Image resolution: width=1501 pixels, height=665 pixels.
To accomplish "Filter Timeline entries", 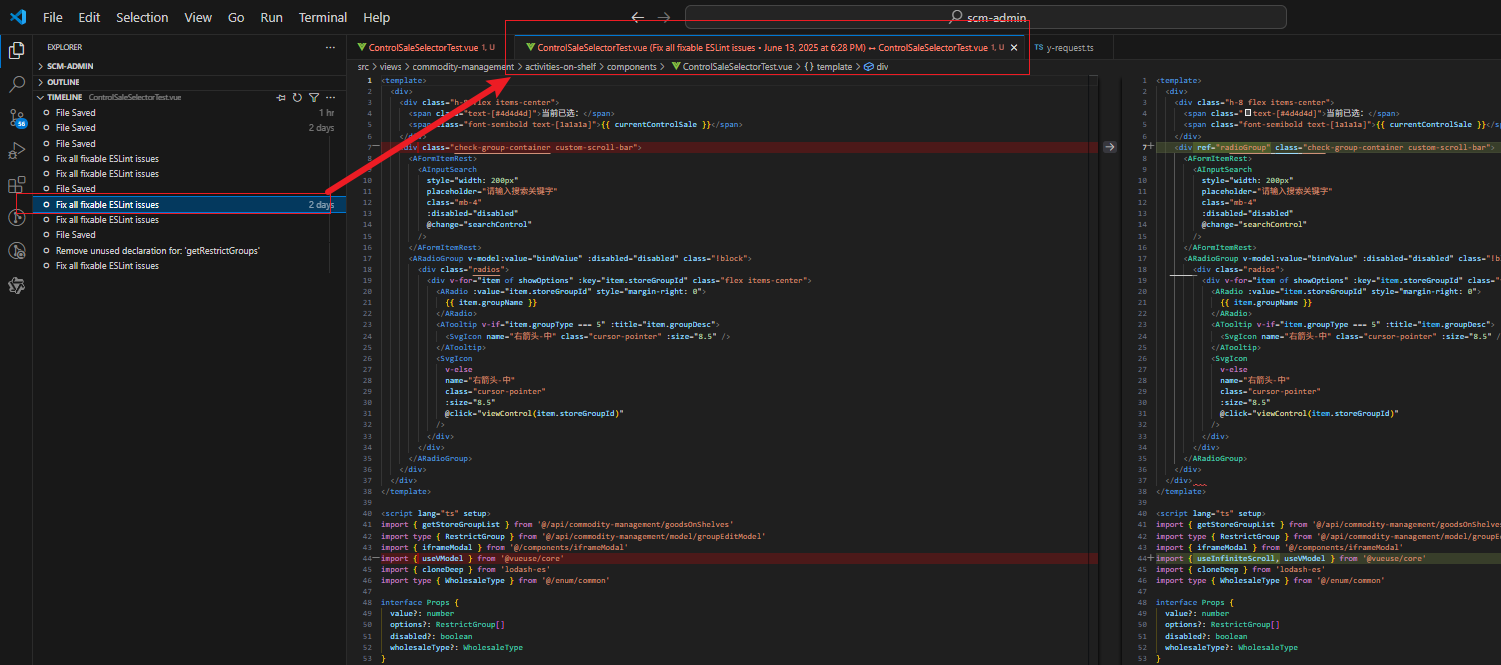I will pyautogui.click(x=312, y=97).
